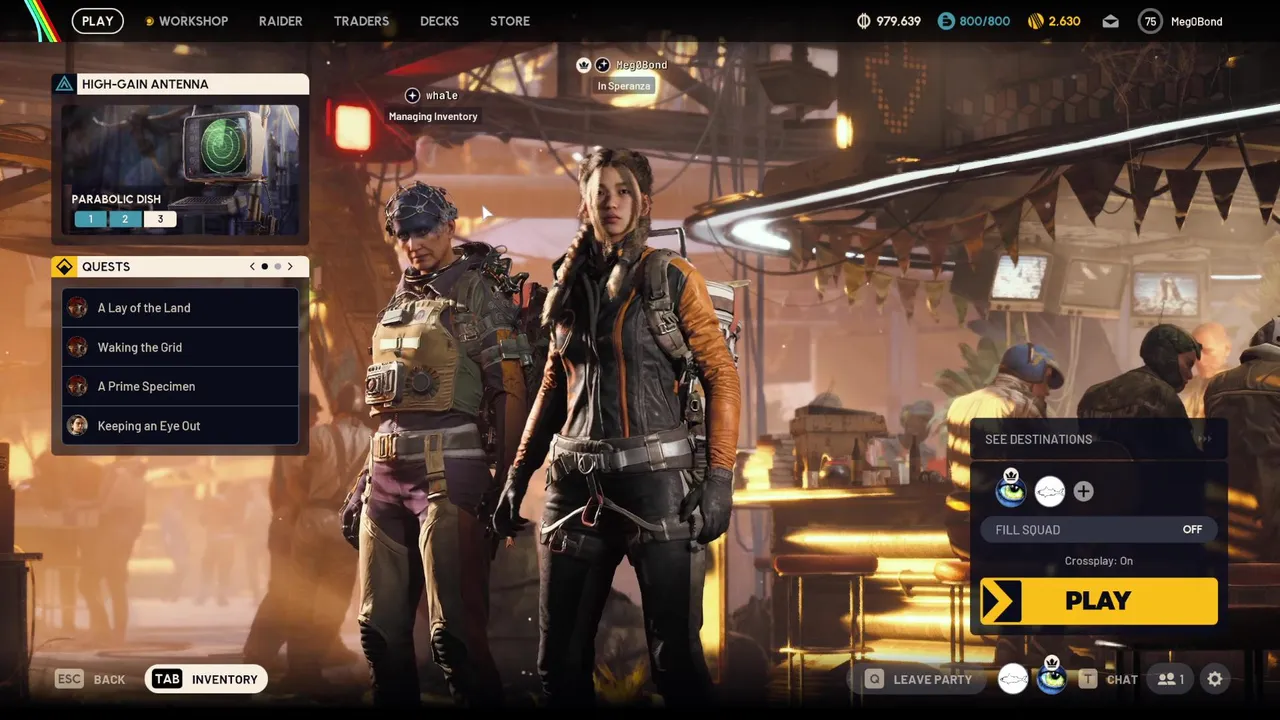Click the eye avatar in bottom bar
The width and height of the screenshot is (1280, 720).
(x=1051, y=677)
